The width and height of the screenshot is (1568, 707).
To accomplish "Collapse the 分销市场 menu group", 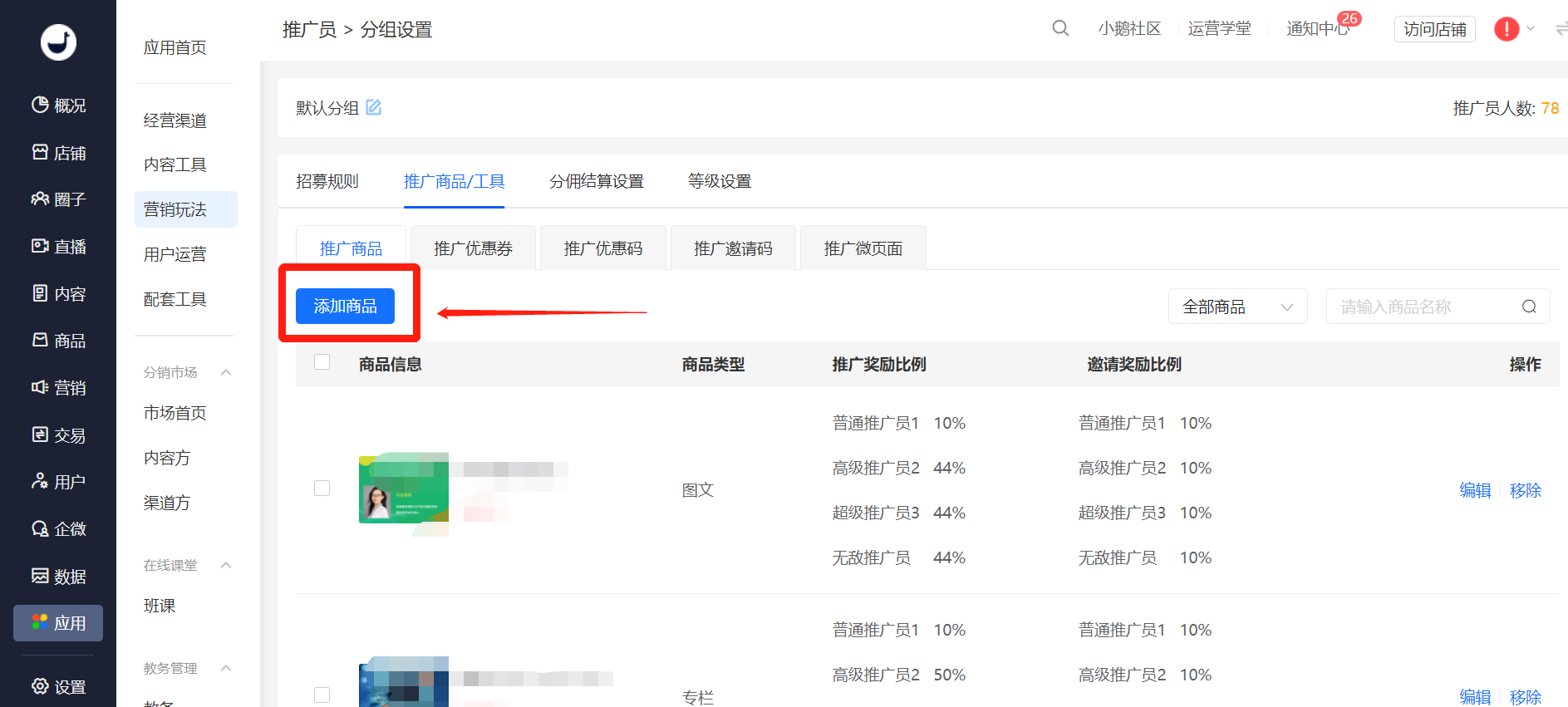I will point(226,372).
